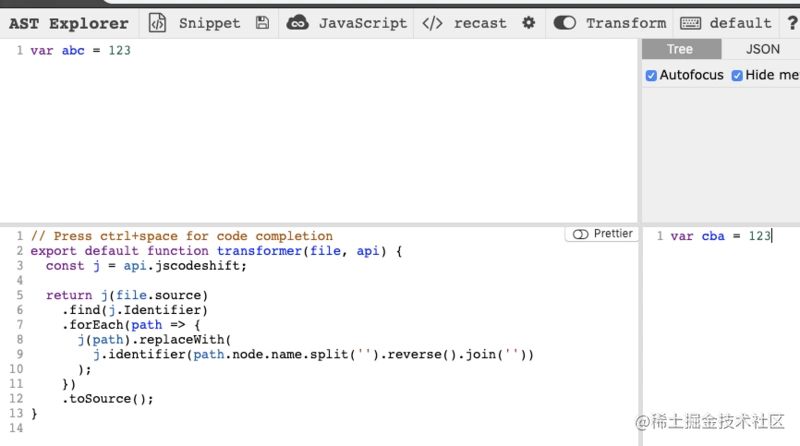The width and height of the screenshot is (800, 446).
Task: Switch to the Tree tab
Action: pyautogui.click(x=681, y=49)
